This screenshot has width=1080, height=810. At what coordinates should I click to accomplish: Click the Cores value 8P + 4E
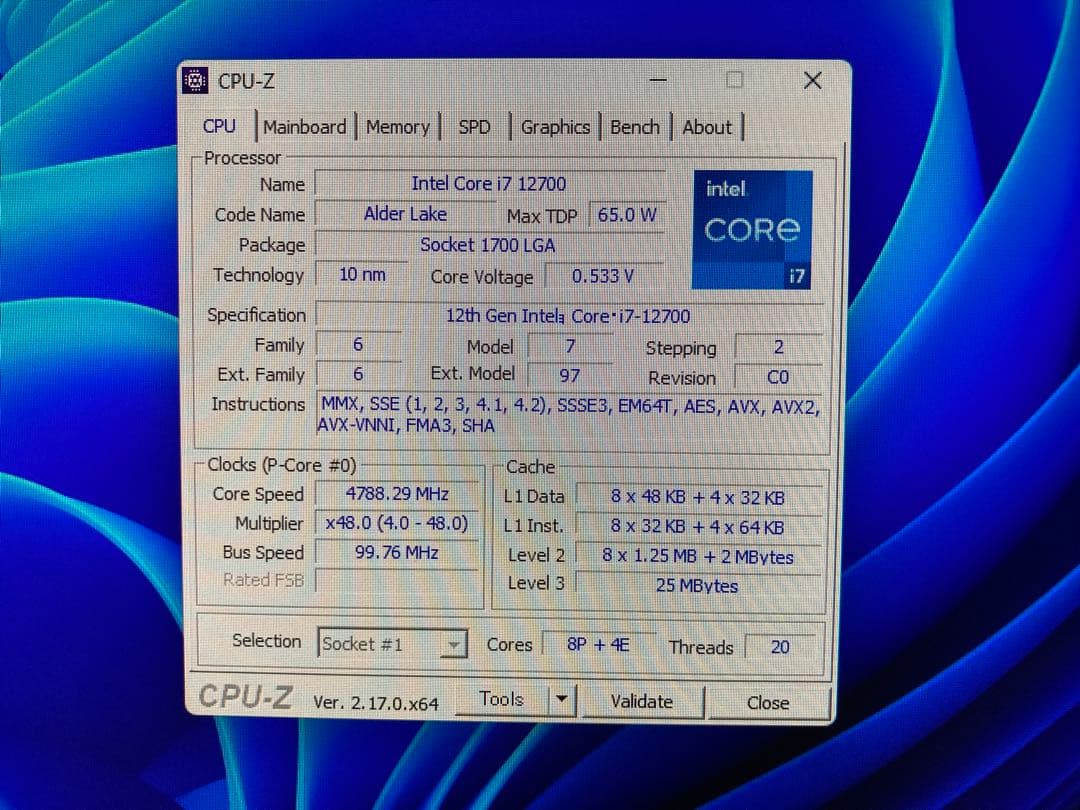coord(598,645)
